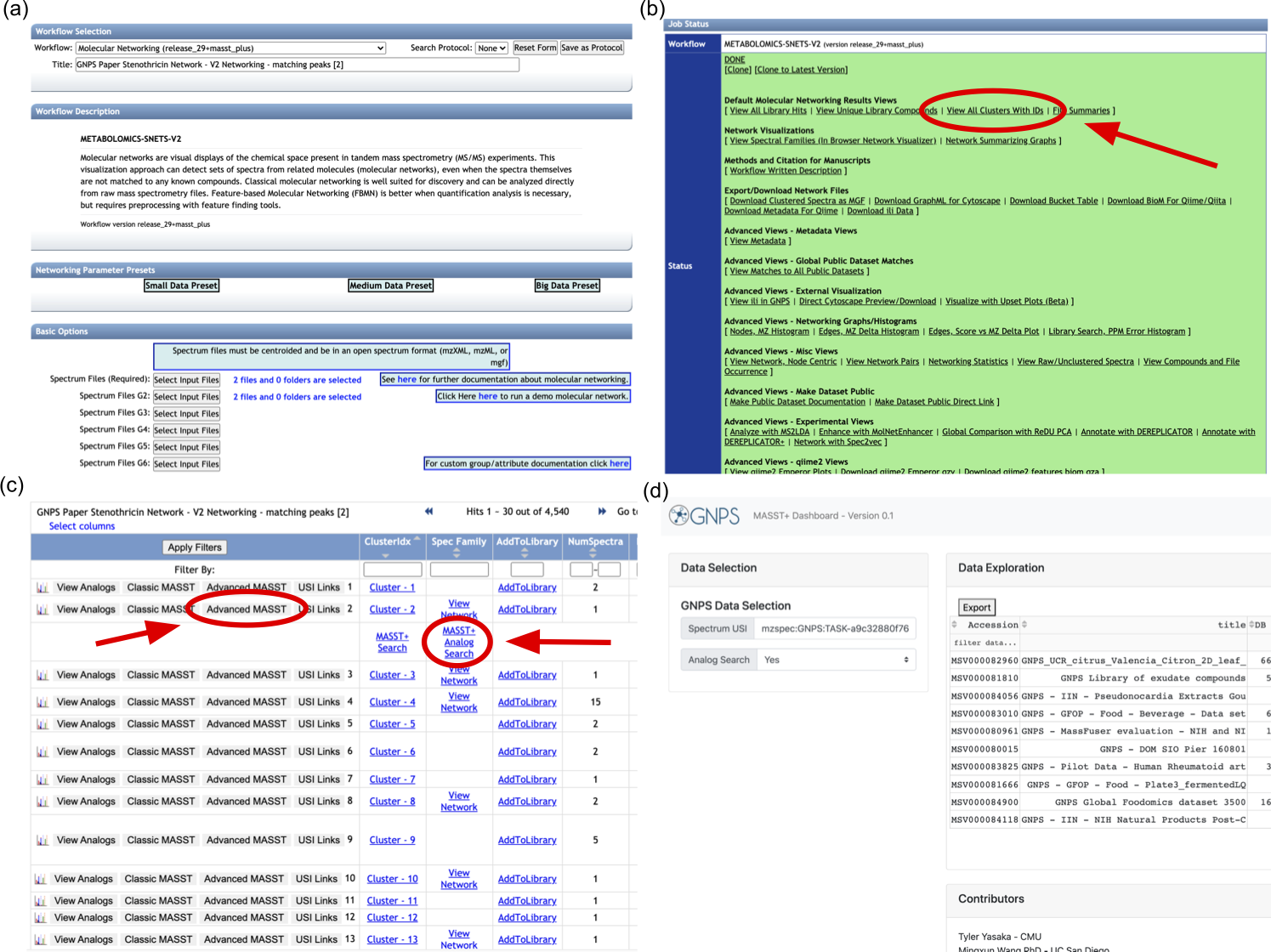Click Download GraphML for Cytoscape link

coord(937,201)
